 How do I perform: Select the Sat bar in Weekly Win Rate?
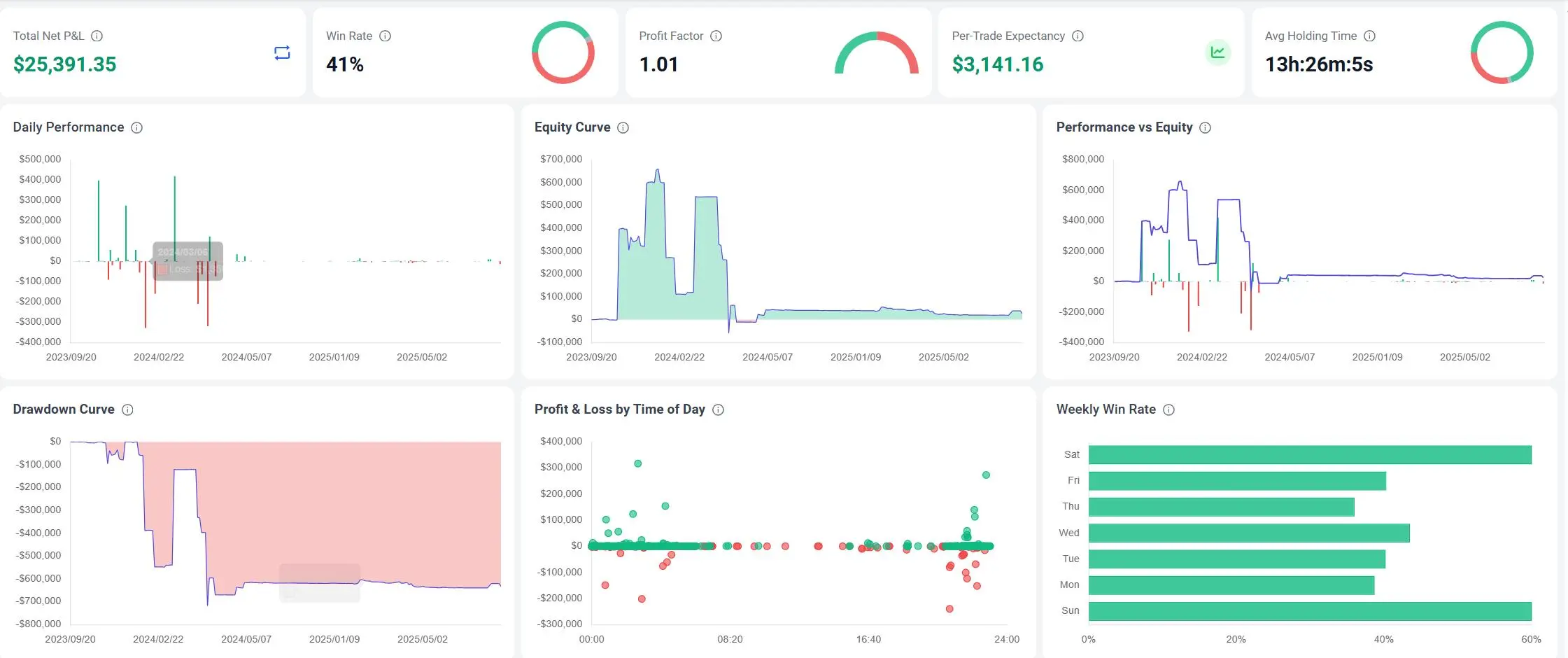tap(1309, 455)
